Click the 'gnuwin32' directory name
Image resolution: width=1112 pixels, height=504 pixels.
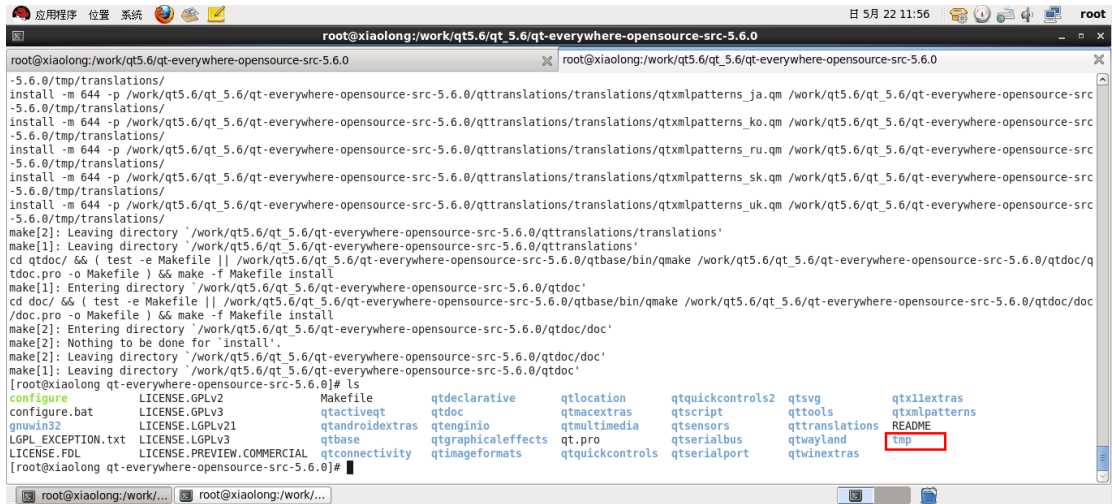[x=35, y=426]
